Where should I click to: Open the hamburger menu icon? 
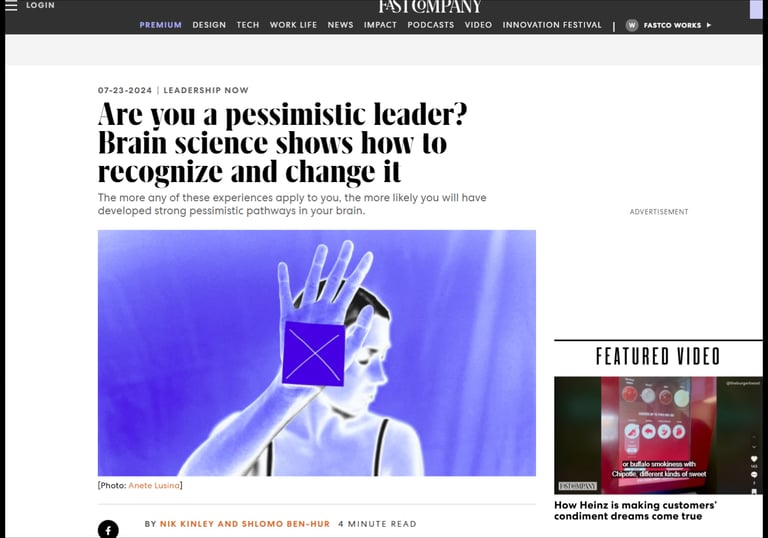(11, 5)
